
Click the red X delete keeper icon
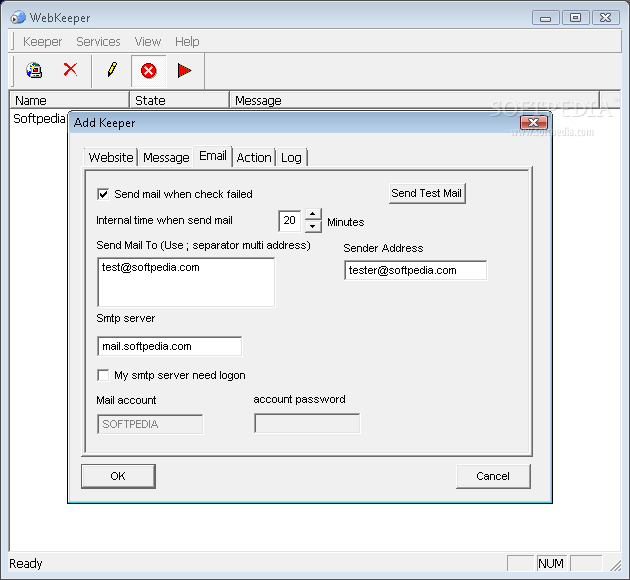click(x=70, y=70)
